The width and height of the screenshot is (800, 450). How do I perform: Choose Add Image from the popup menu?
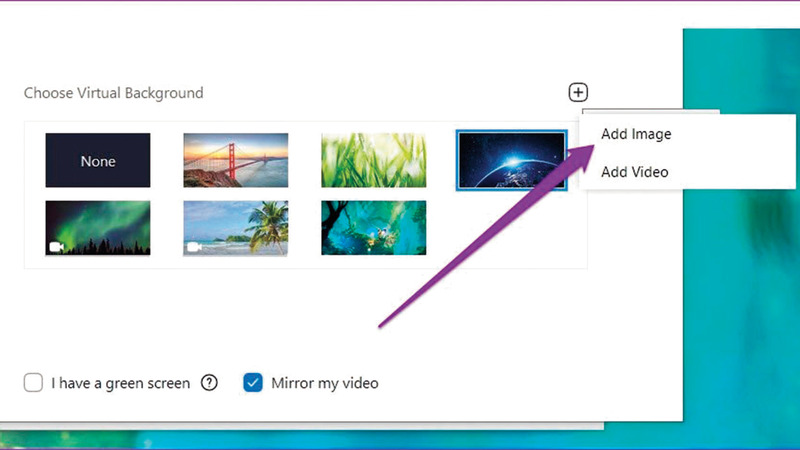(x=636, y=134)
